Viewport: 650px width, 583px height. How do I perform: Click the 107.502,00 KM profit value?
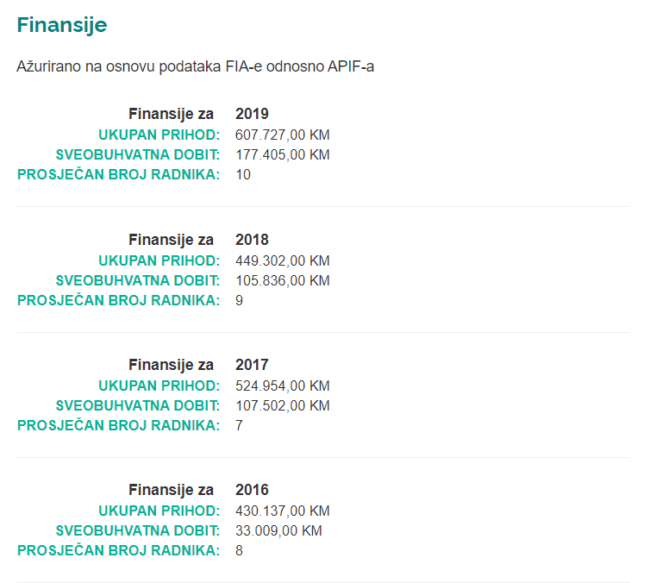(282, 405)
